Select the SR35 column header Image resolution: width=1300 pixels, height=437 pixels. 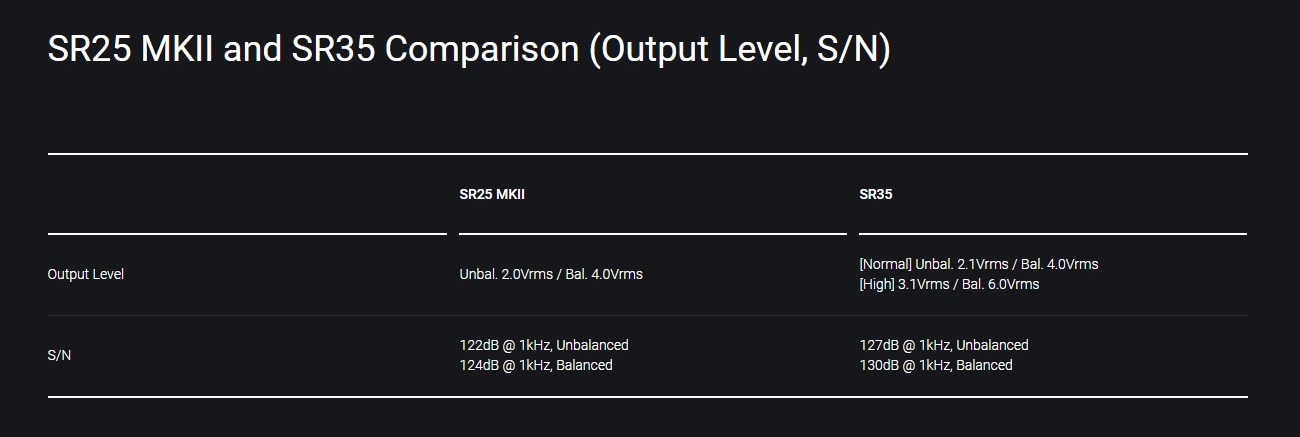876,195
